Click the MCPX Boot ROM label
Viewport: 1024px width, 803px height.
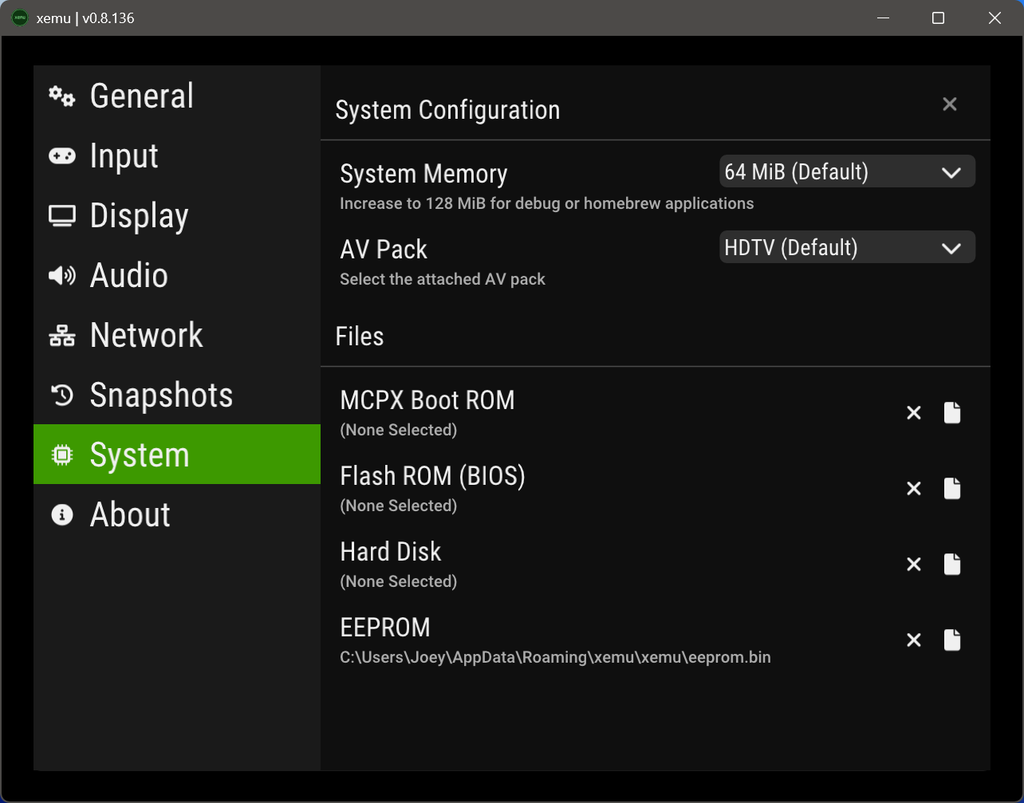(x=427, y=400)
